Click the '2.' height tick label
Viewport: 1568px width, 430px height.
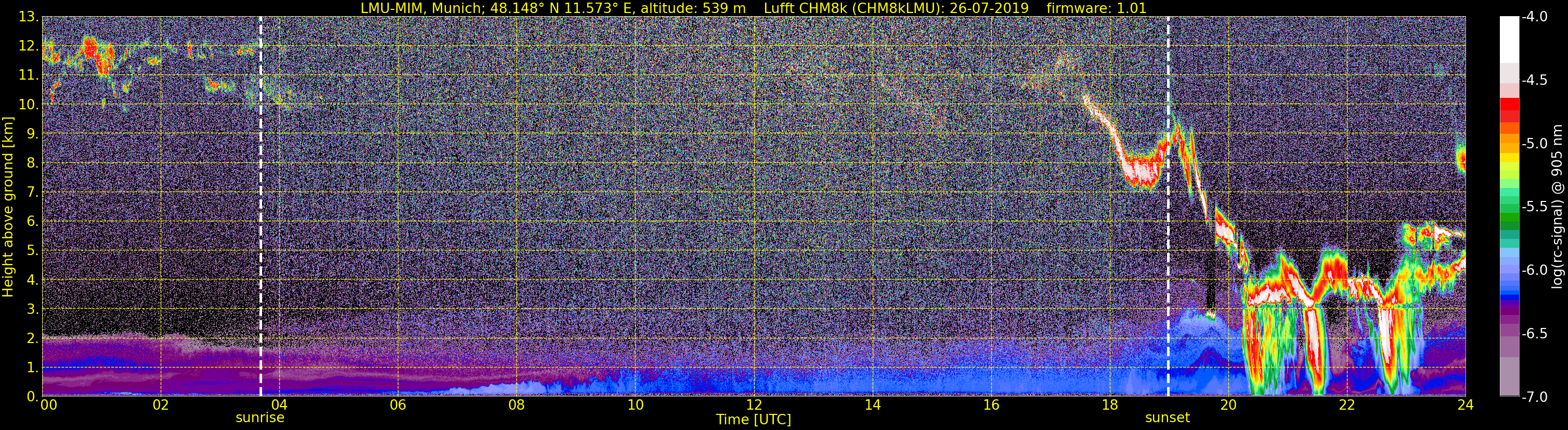click(32, 339)
